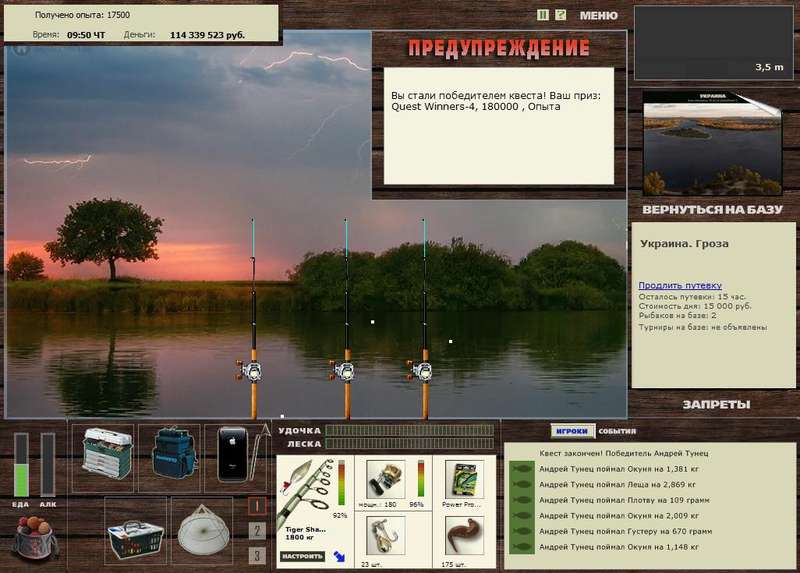The width and height of the screenshot is (800, 573).
Task: Click ВЕРНУТЬСЯ НА БАЗУ
Action: pos(712,210)
